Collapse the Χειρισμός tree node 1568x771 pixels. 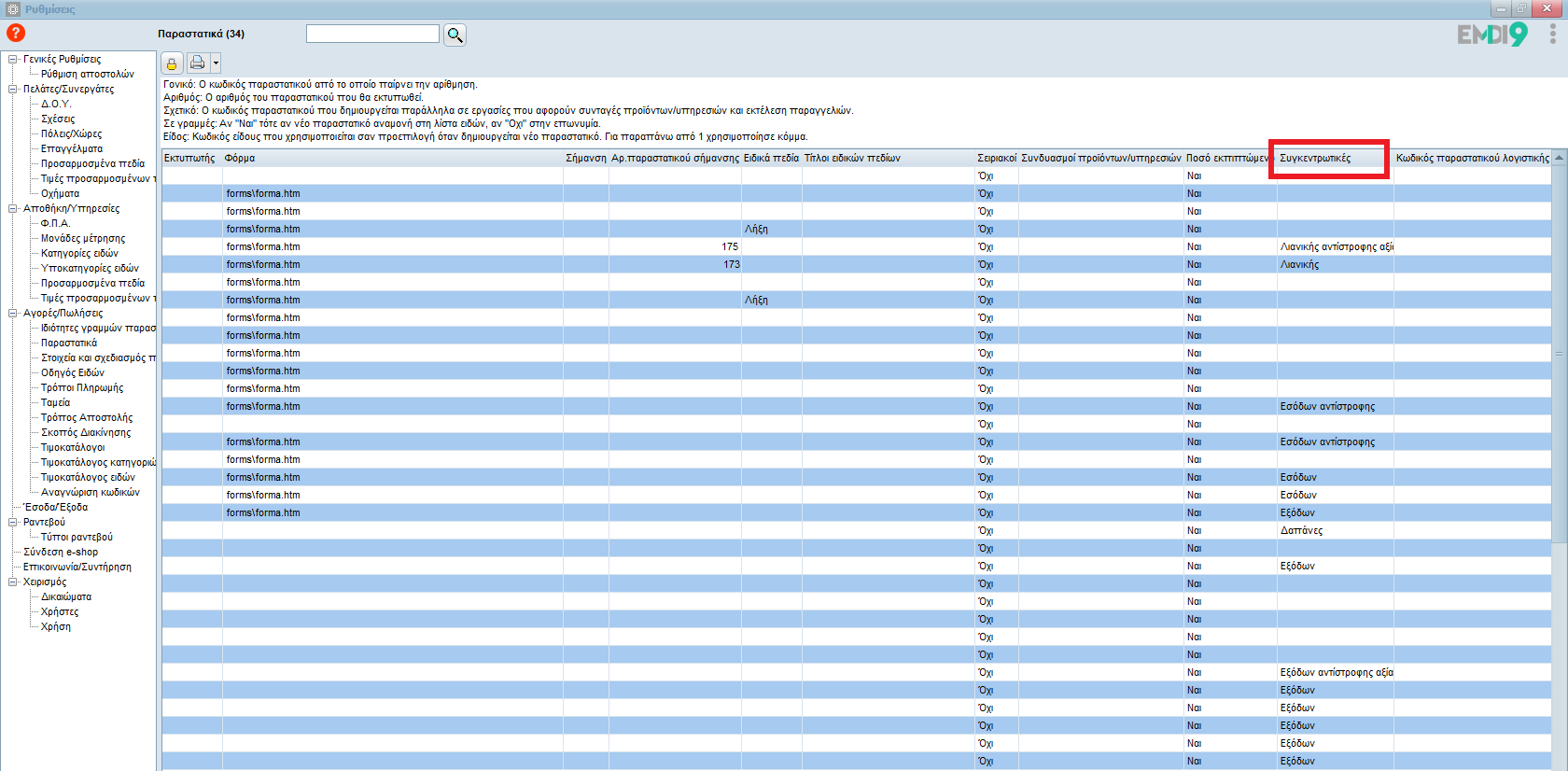pyautogui.click(x=13, y=582)
